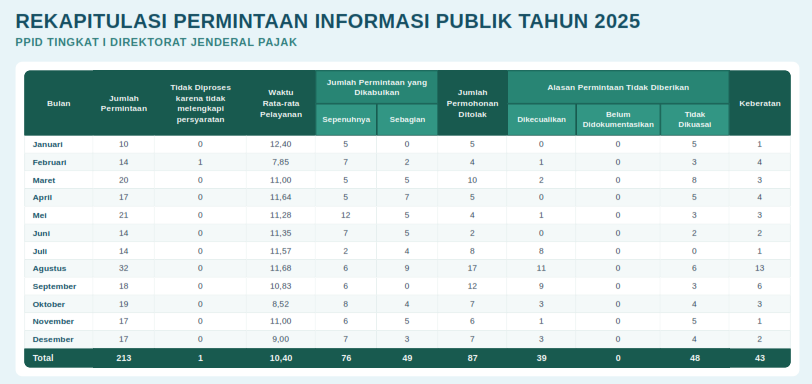Click the Total row's "43" Keberatan value
The width and height of the screenshot is (812, 384).
click(x=760, y=358)
